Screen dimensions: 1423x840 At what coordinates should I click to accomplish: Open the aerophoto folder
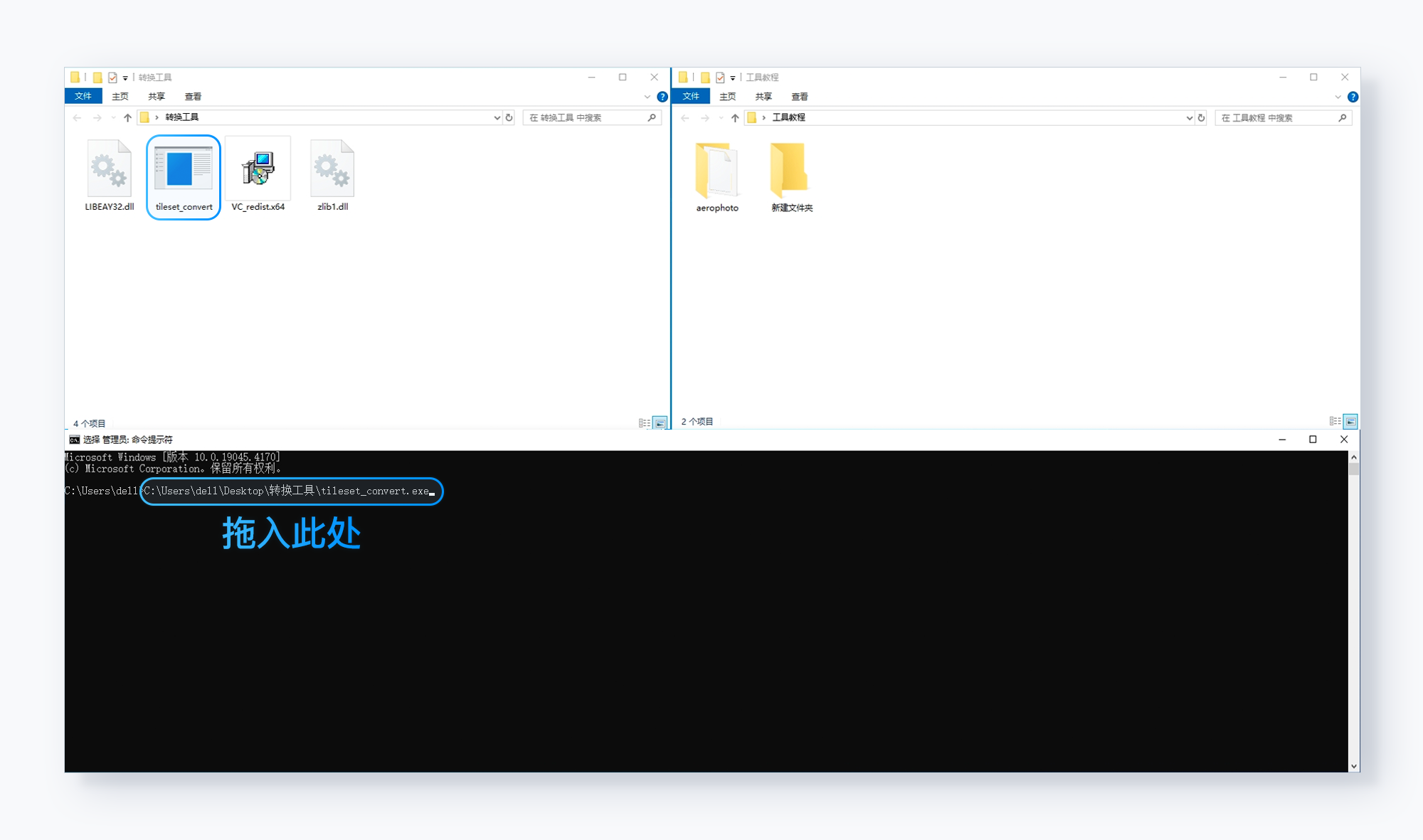coord(716,170)
